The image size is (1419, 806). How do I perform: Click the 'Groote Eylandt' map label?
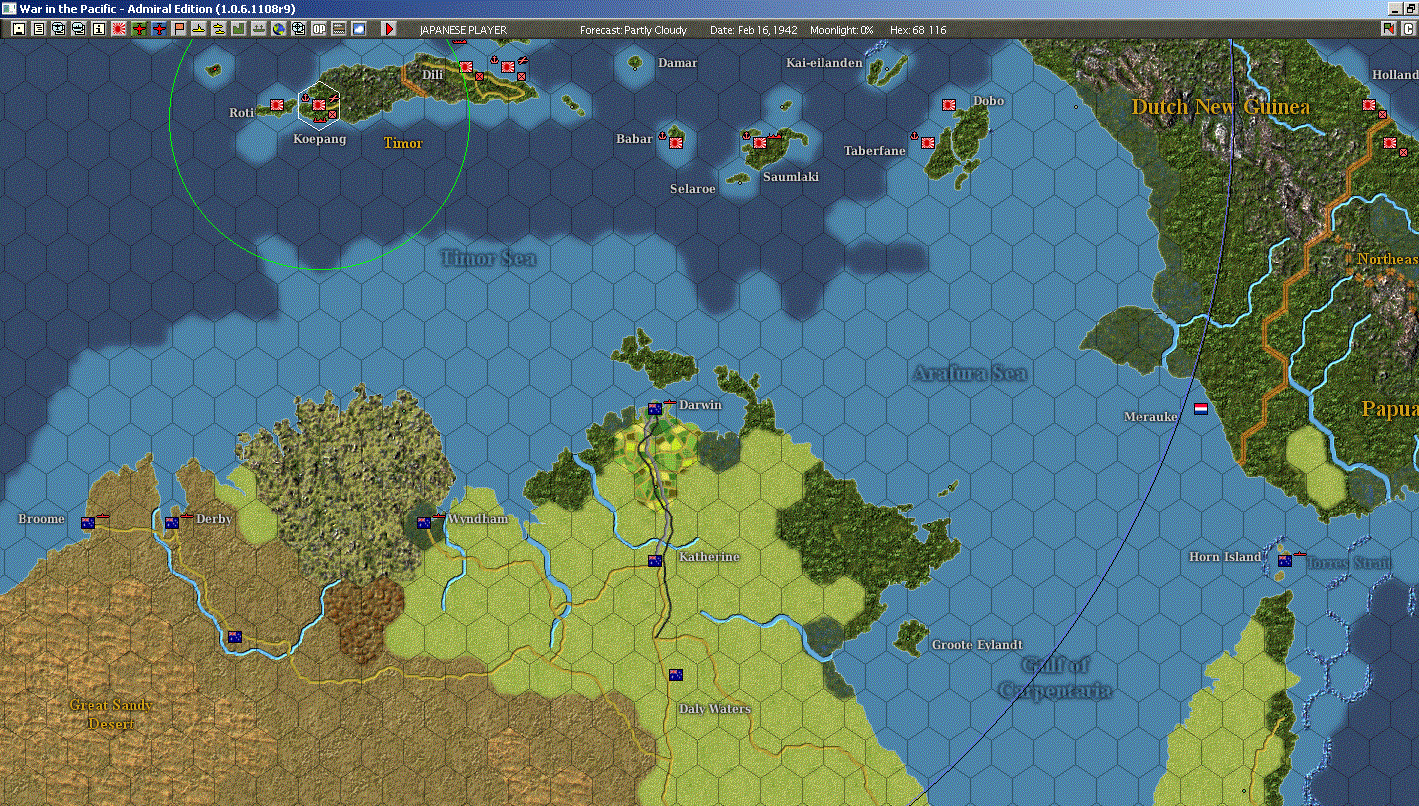(x=978, y=645)
